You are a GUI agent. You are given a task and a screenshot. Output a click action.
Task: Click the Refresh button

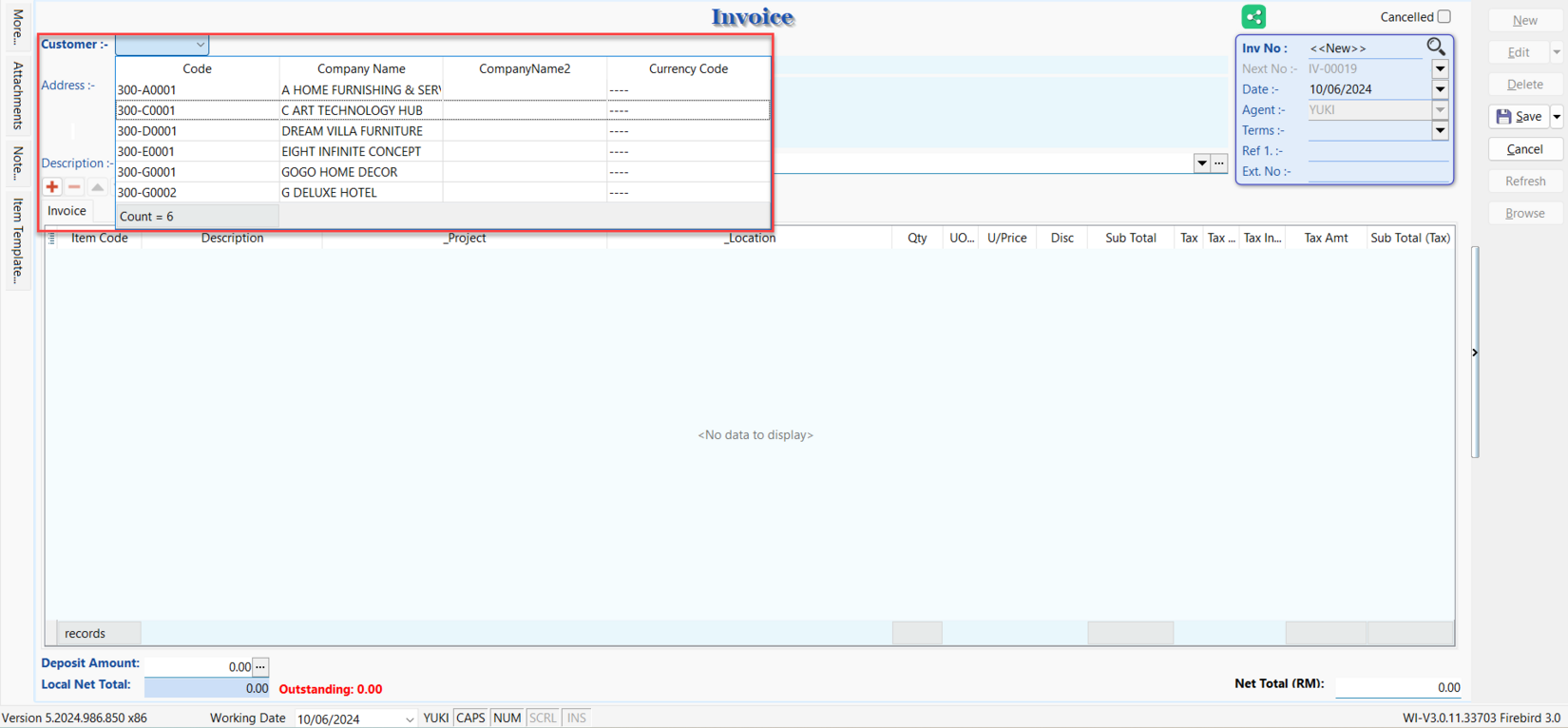[x=1524, y=181]
